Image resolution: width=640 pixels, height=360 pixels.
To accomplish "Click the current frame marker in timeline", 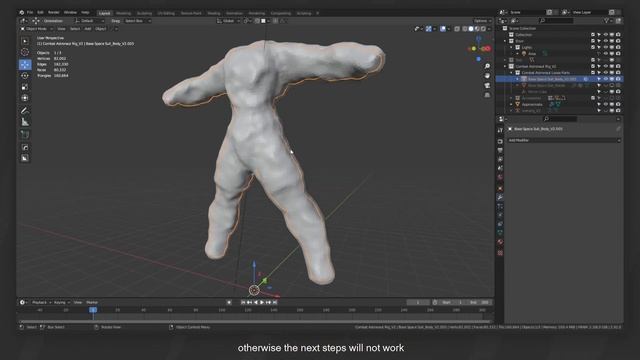I will click(x=93, y=310).
